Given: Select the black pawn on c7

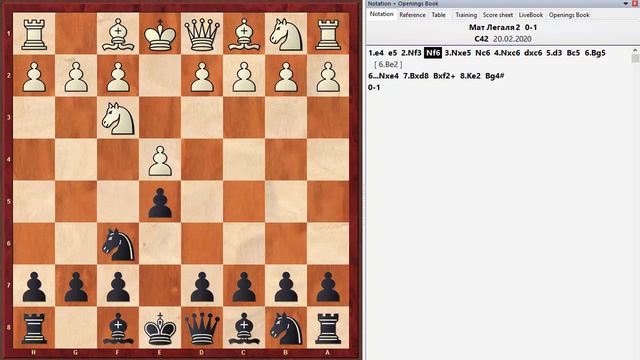Looking at the screenshot, I should (244, 287).
